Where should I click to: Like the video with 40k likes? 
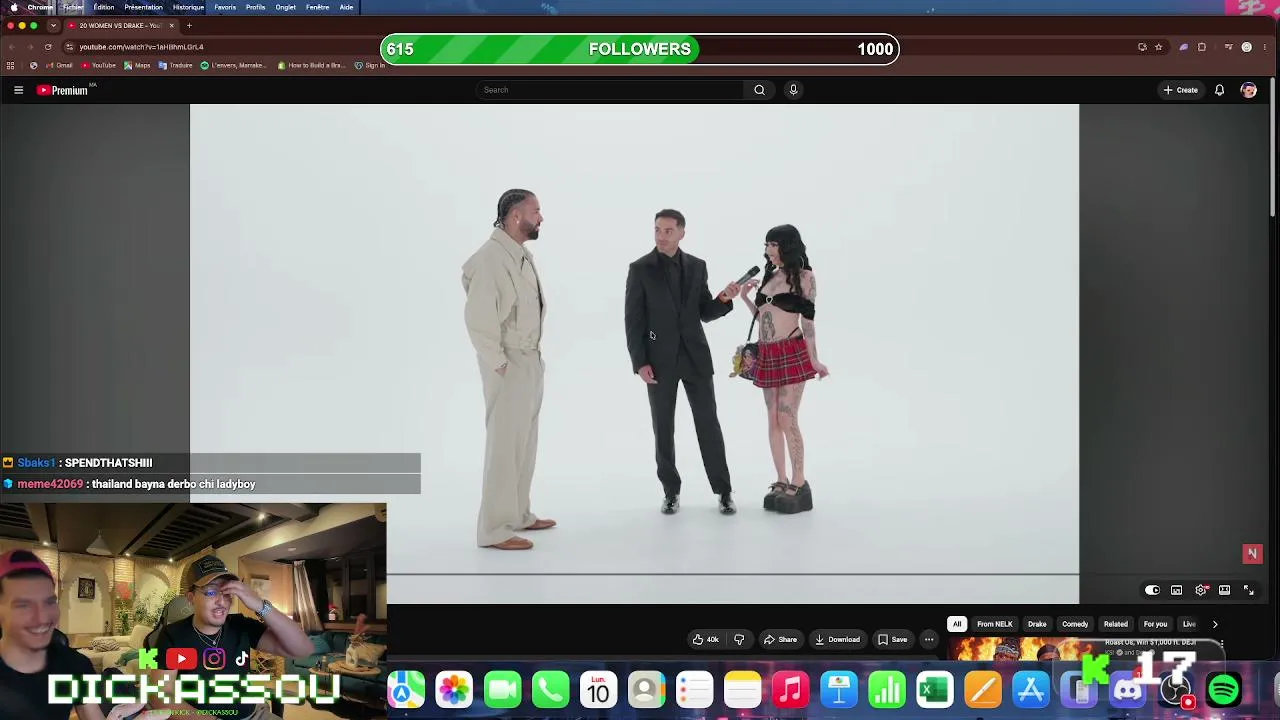pyautogui.click(x=705, y=640)
